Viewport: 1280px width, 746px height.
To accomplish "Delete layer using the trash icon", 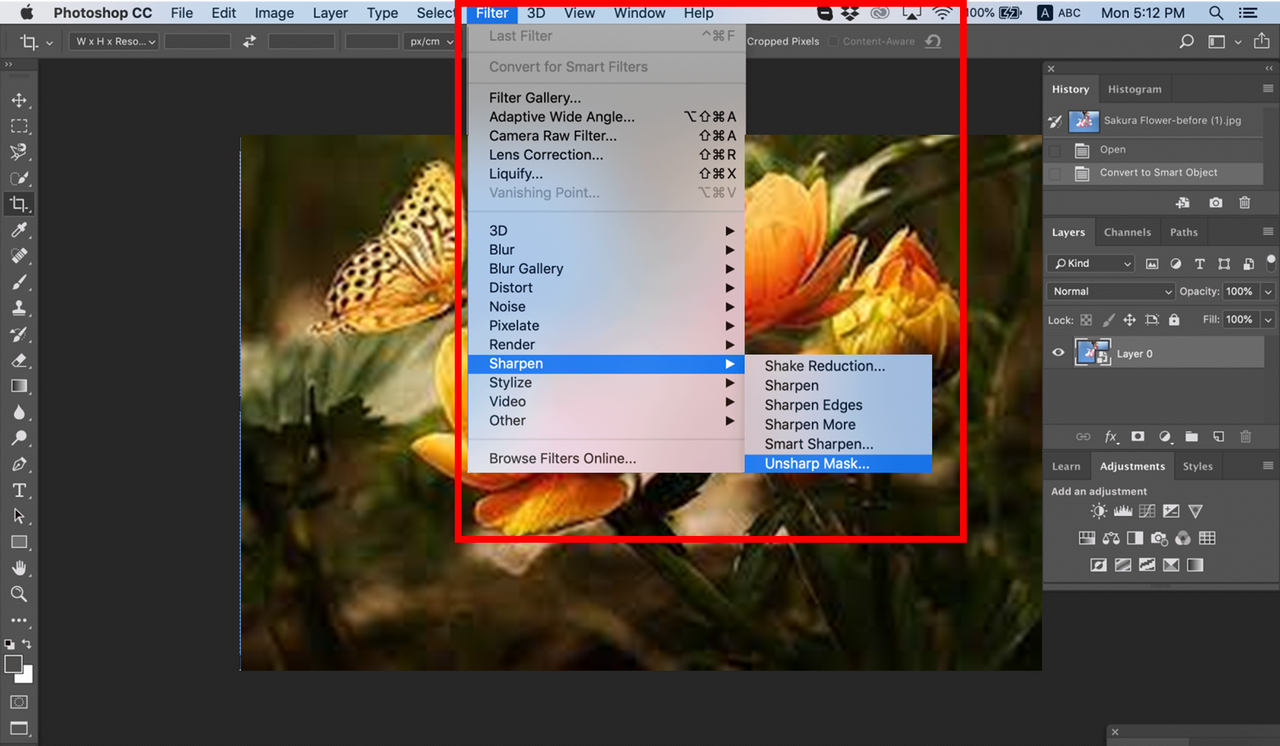I will point(1245,436).
